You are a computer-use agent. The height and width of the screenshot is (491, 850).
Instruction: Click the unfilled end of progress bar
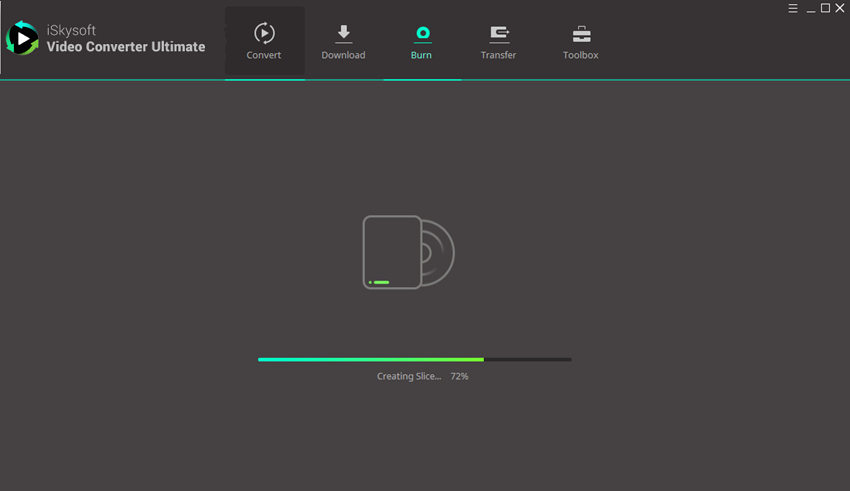[x=528, y=359]
